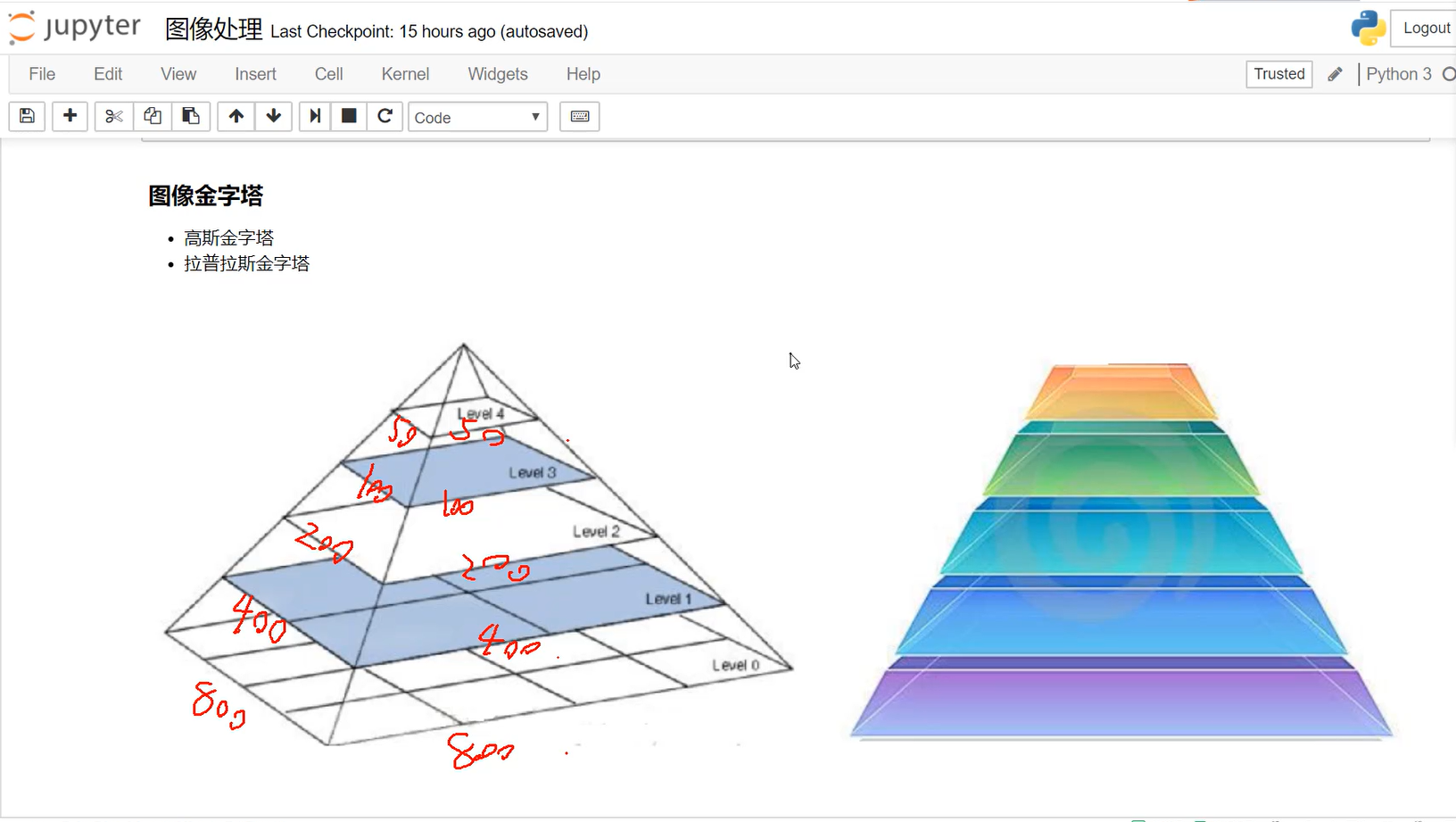Click the Python logo icon
Screen dimensions: 1456x822
[1368, 28]
